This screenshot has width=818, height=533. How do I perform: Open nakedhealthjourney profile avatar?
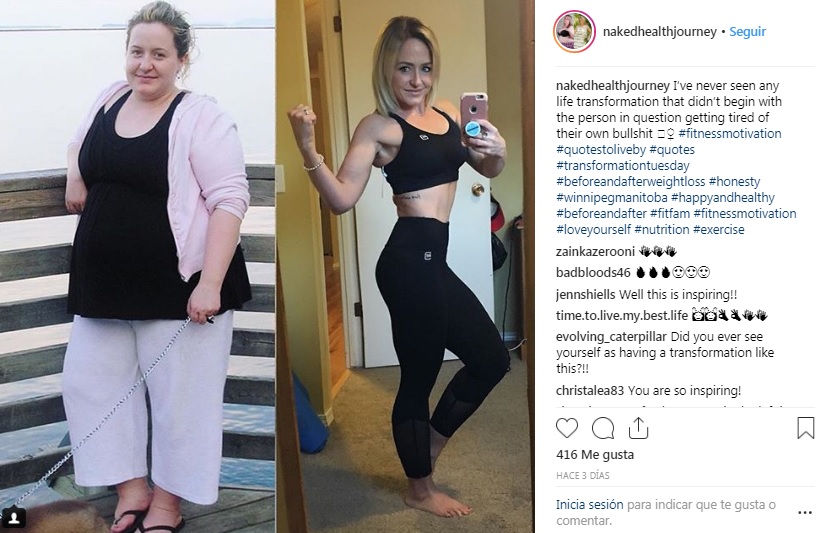point(574,31)
